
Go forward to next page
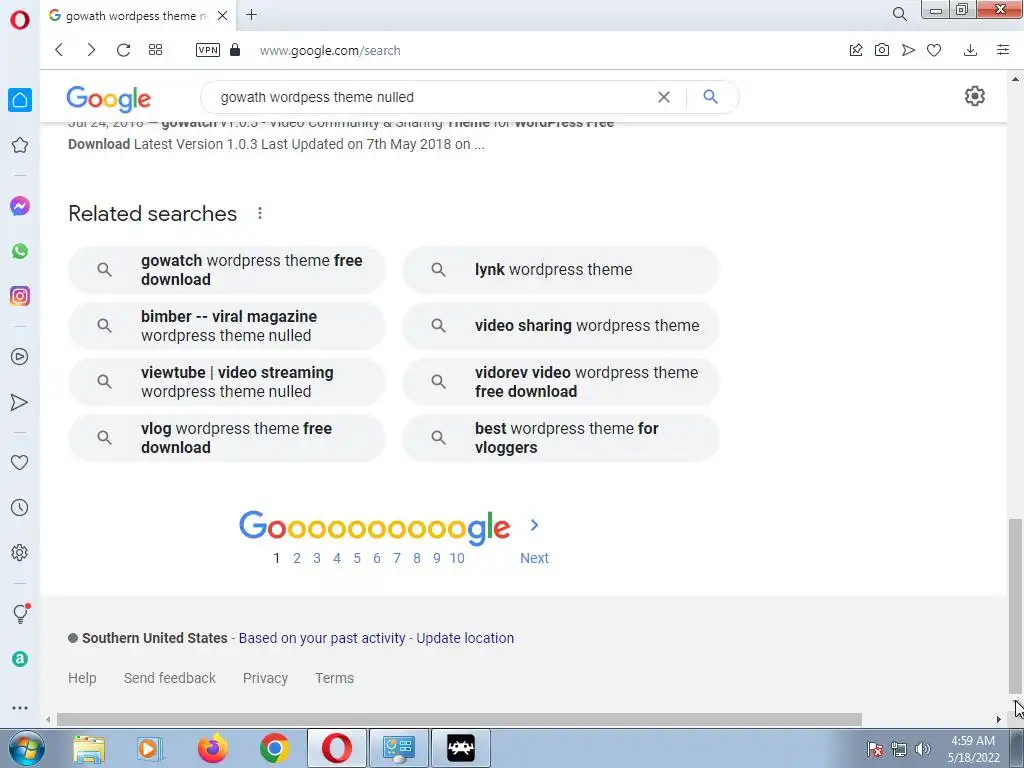[x=91, y=50]
